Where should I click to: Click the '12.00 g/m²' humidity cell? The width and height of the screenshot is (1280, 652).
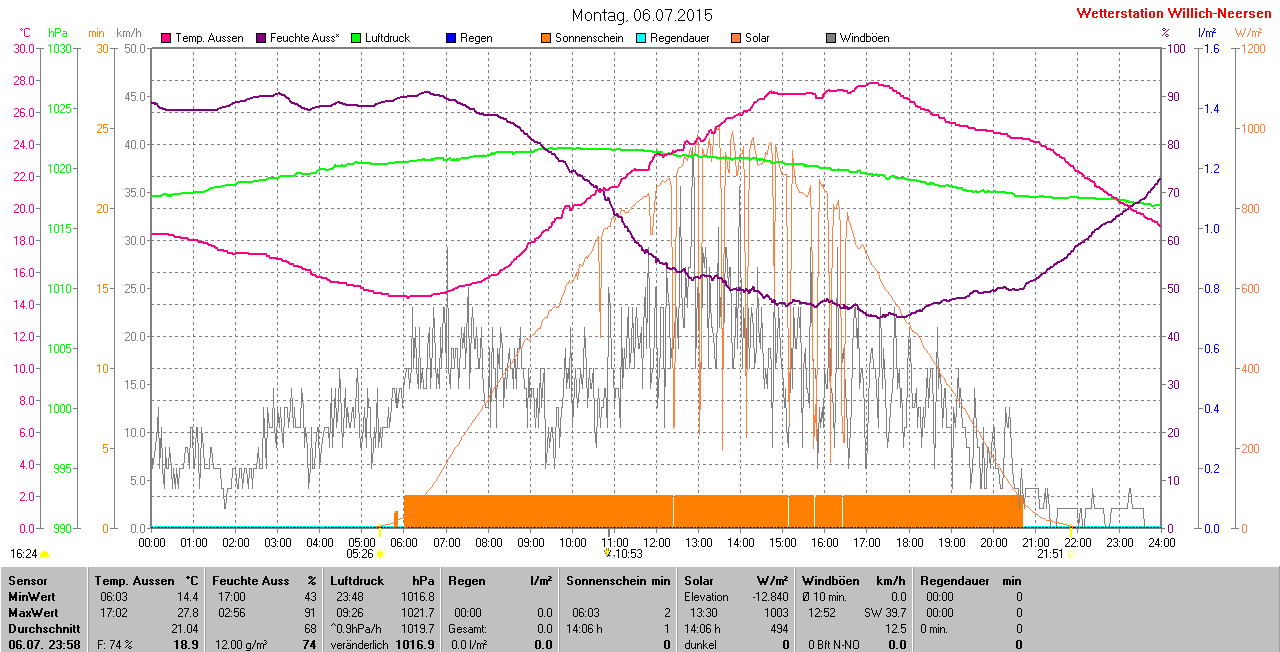(x=242, y=644)
